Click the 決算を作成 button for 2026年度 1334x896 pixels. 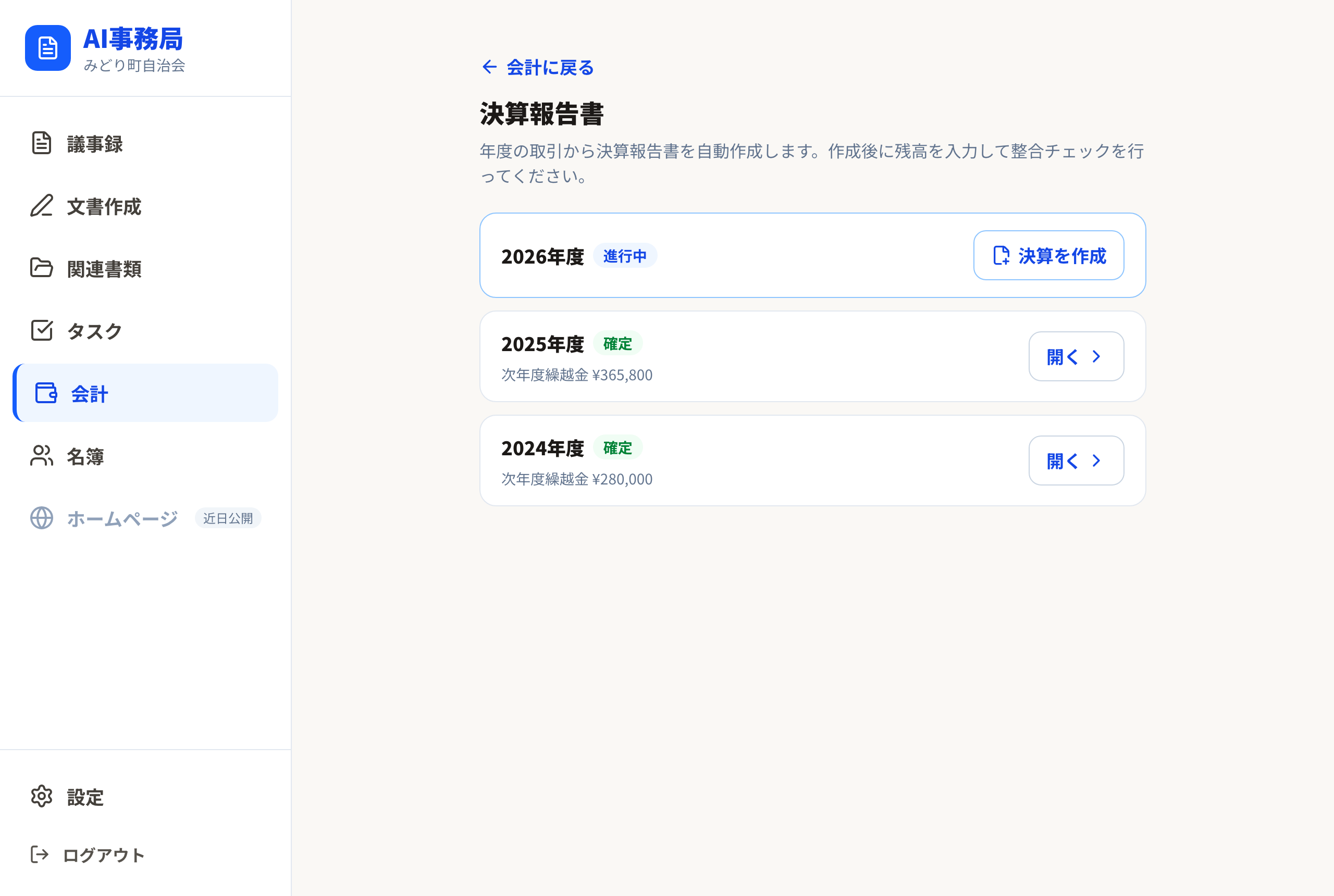pos(1049,255)
